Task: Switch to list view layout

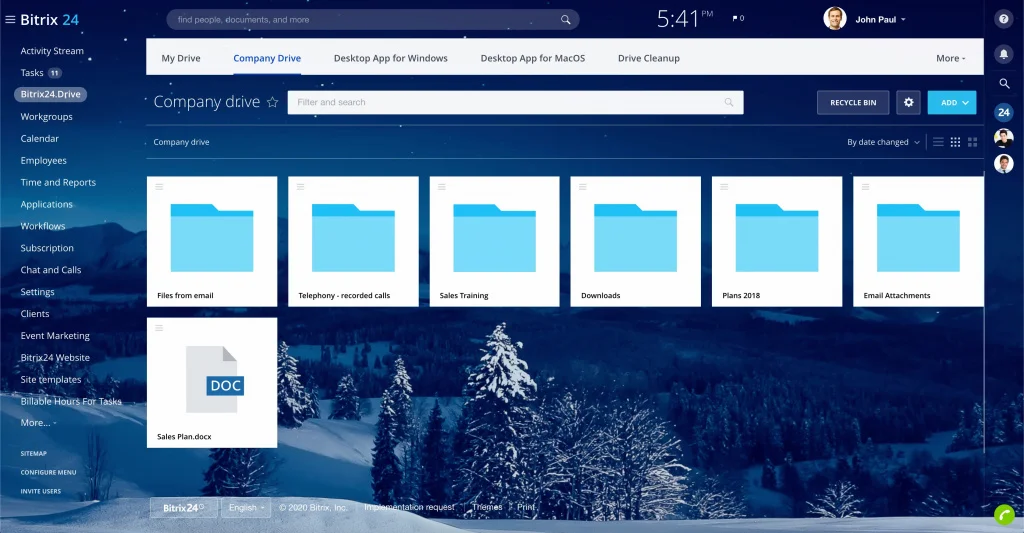Action: coord(938,142)
